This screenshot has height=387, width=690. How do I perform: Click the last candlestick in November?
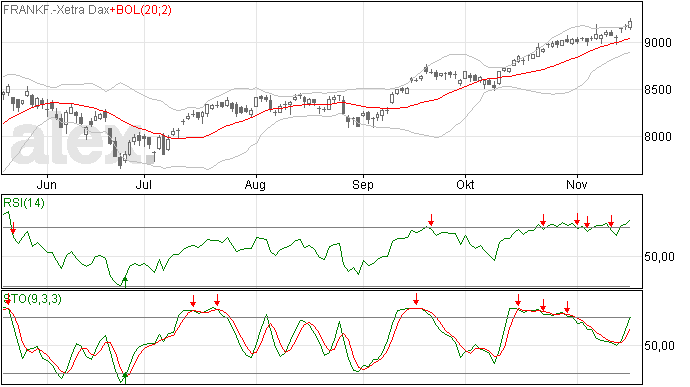click(x=631, y=24)
